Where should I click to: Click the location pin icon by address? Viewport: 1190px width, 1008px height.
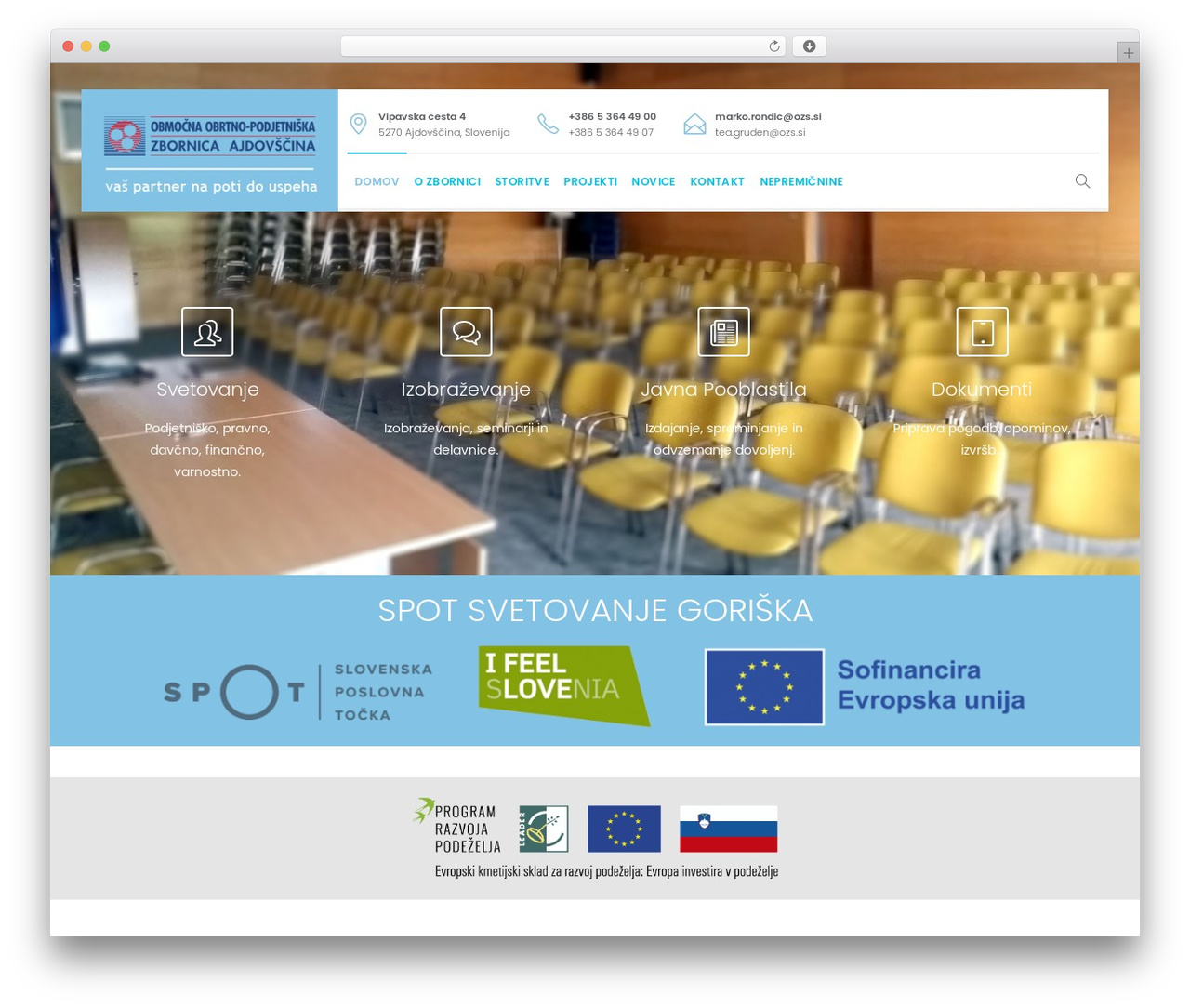358,124
